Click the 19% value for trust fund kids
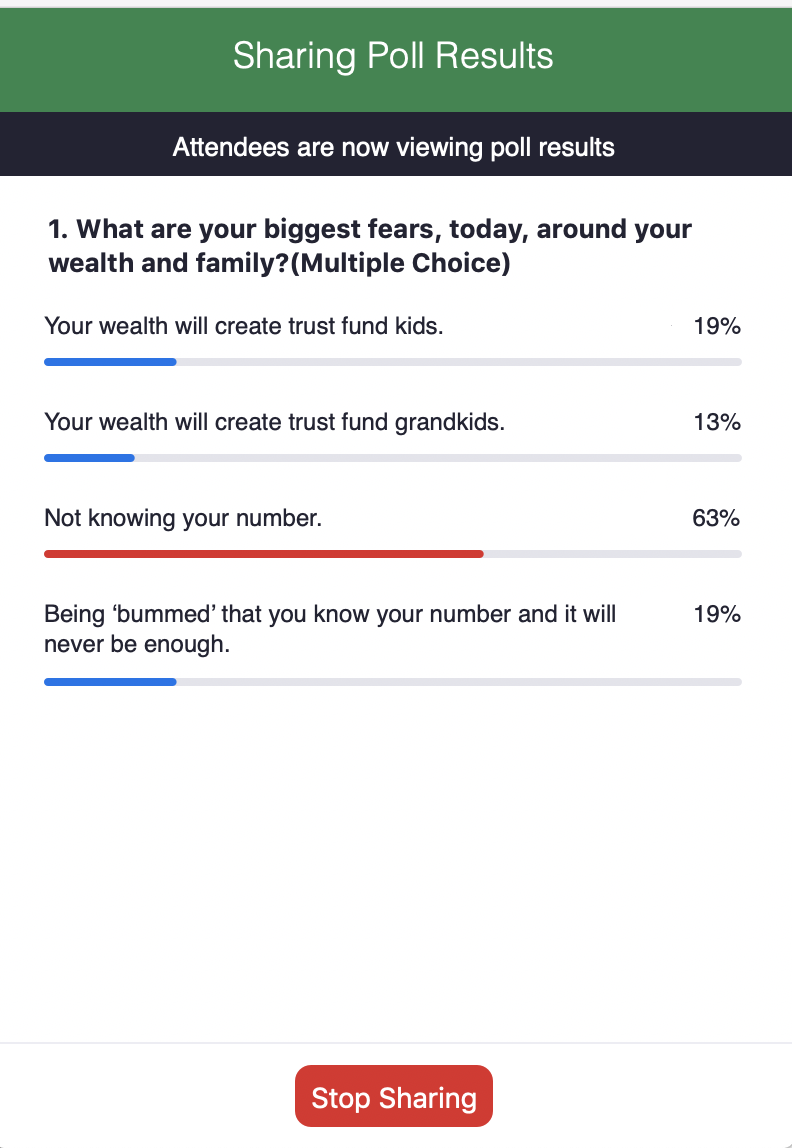Image resolution: width=792 pixels, height=1148 pixels. [x=717, y=326]
